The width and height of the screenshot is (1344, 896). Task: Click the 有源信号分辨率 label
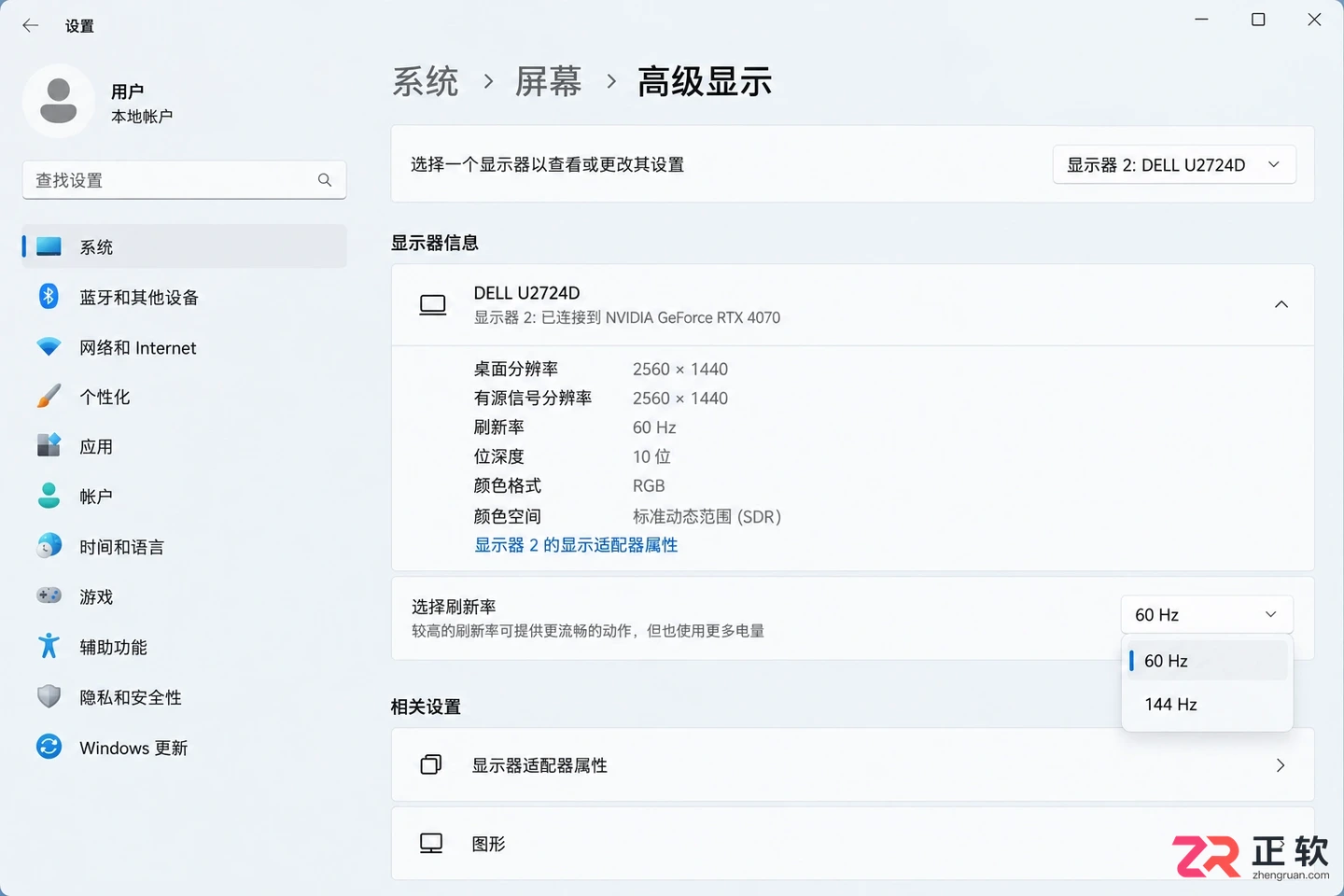coord(533,399)
